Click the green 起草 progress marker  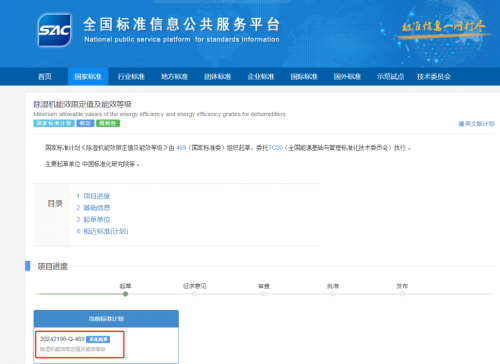[125, 294]
